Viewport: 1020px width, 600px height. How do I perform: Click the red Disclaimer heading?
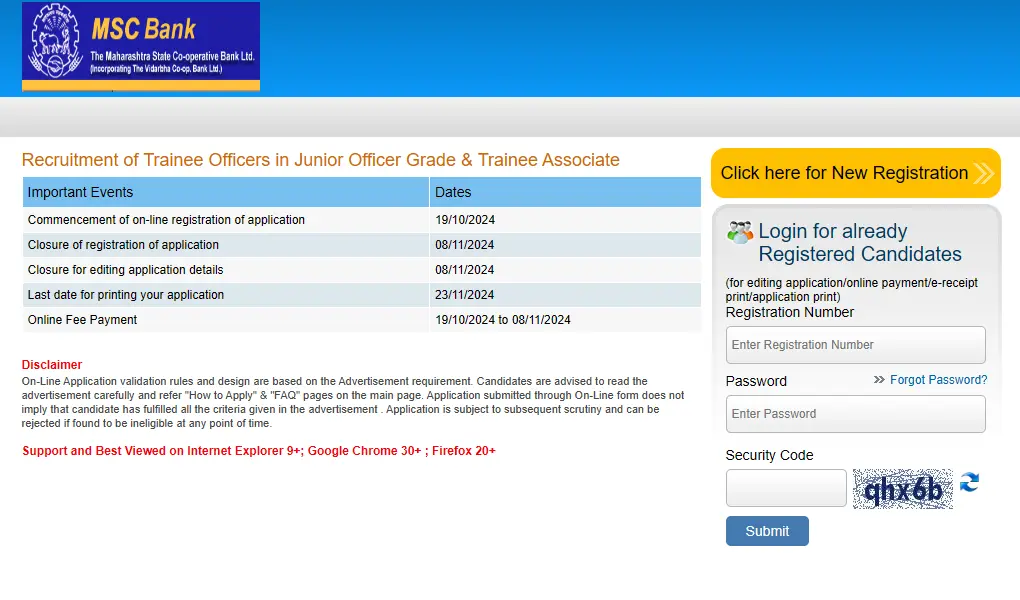point(52,365)
